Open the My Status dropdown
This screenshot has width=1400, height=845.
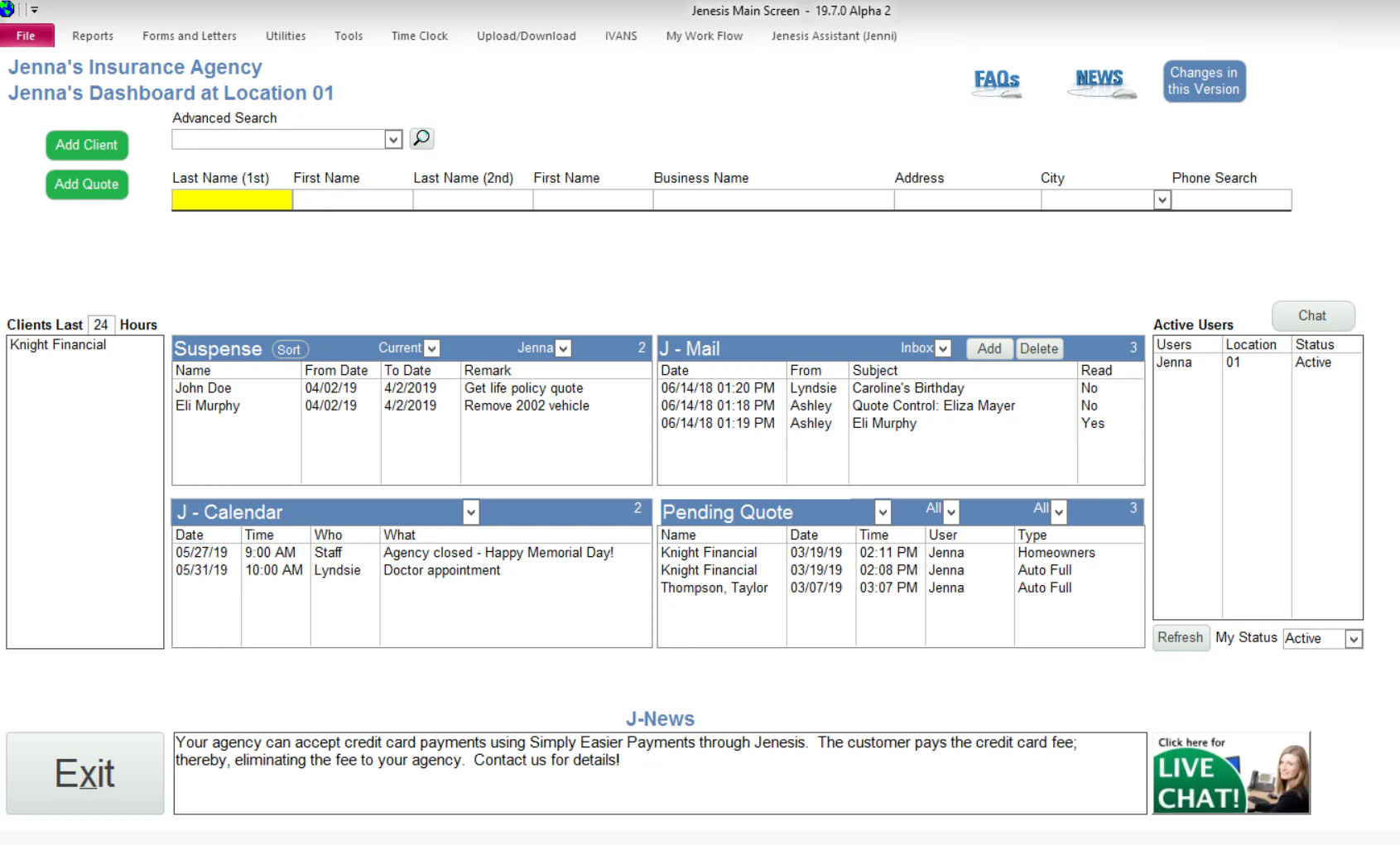[1351, 638]
